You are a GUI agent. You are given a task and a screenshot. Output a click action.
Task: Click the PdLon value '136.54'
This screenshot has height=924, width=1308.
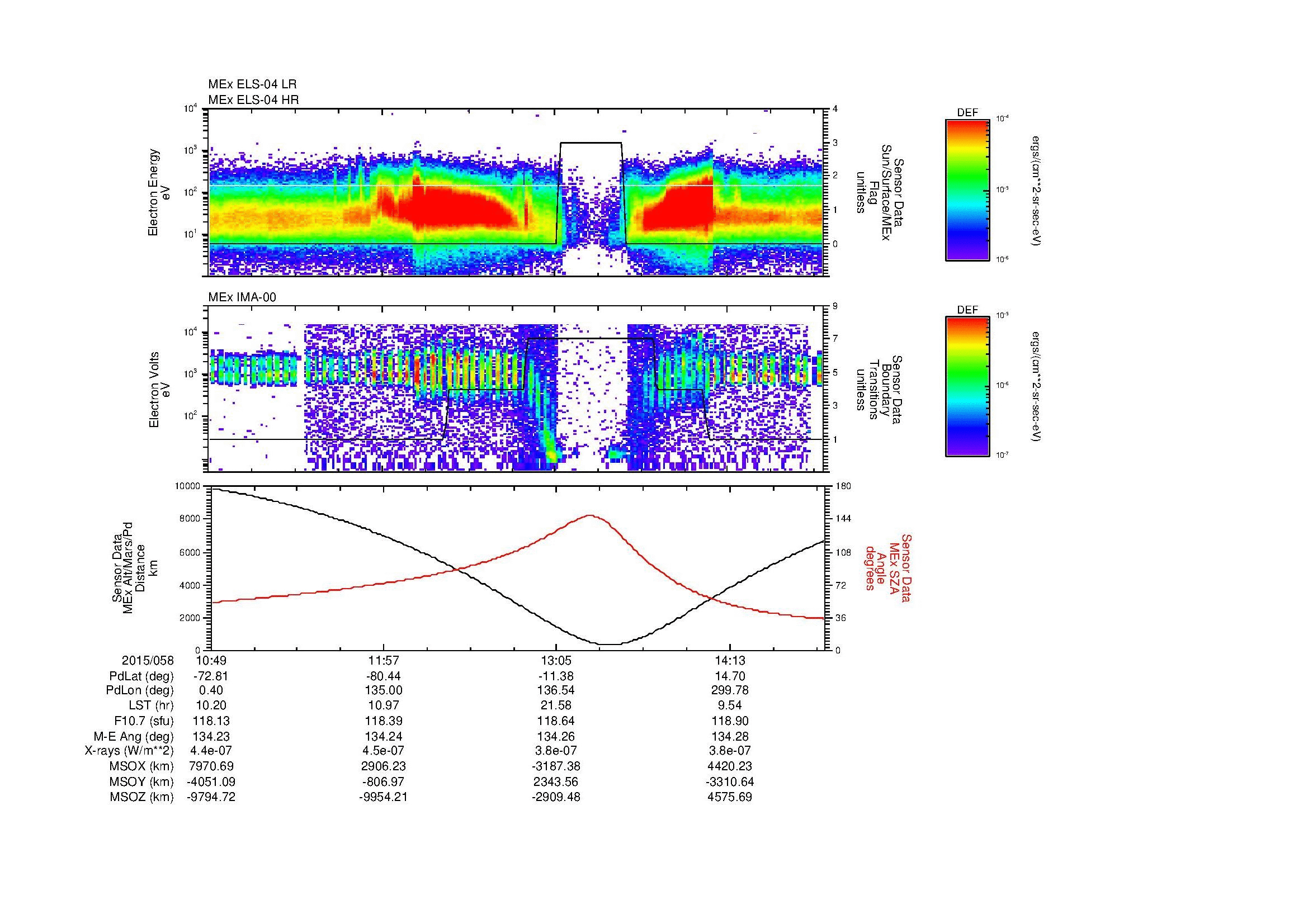(x=556, y=690)
